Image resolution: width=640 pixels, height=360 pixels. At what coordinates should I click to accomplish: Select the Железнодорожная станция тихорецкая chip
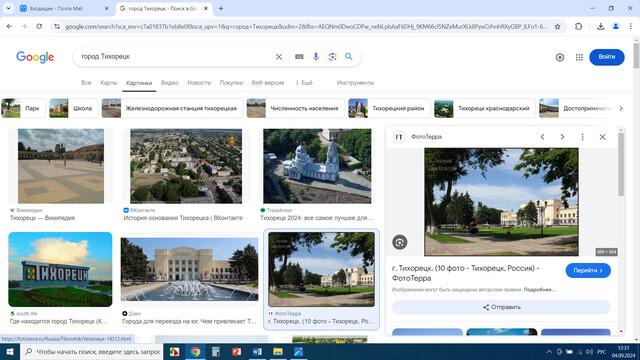click(172, 108)
